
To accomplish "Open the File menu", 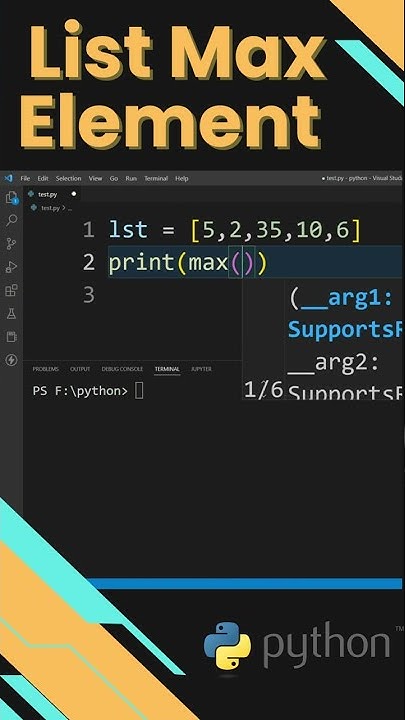I will [25, 178].
